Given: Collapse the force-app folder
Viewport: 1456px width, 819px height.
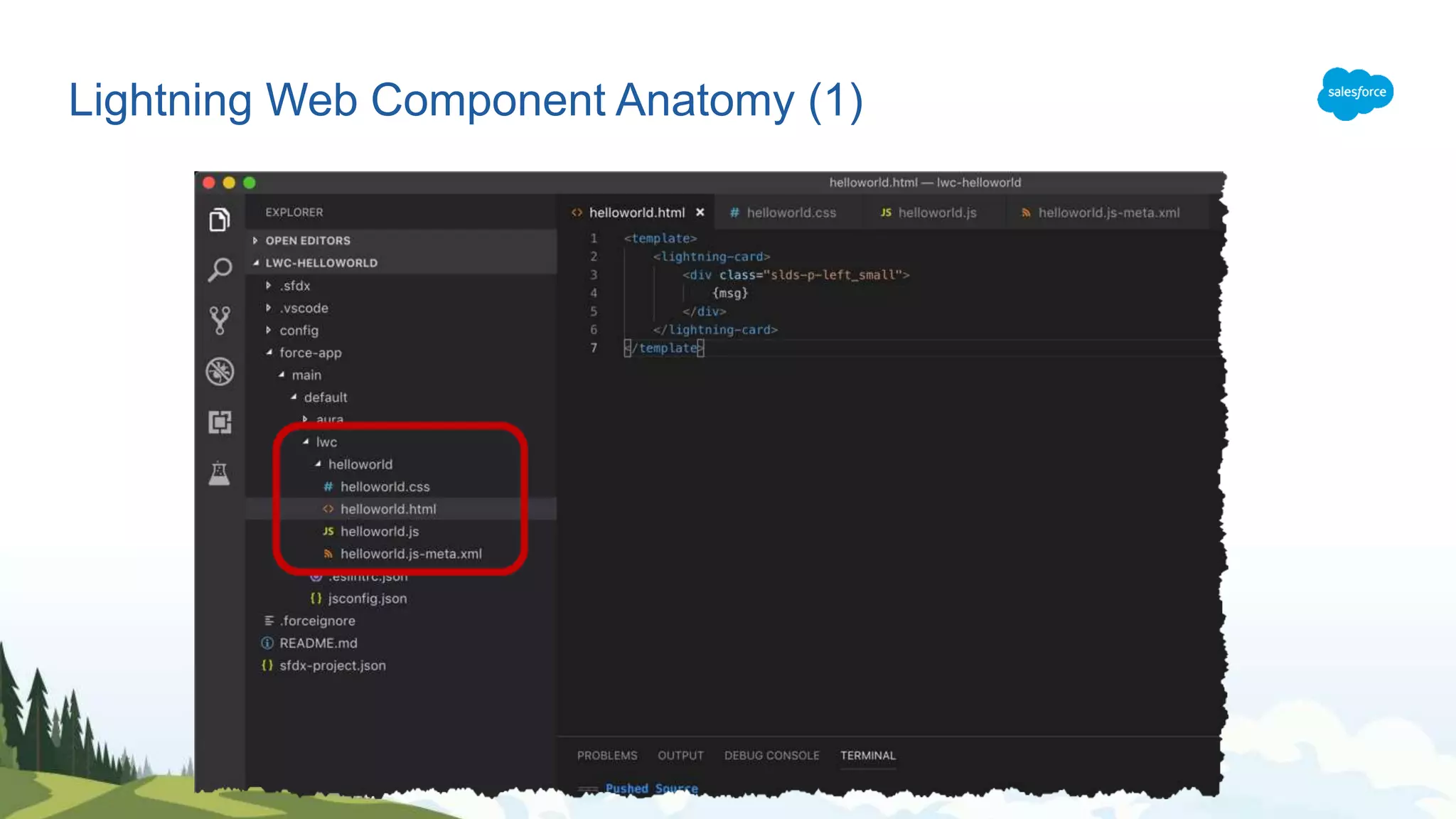Looking at the screenshot, I should 269,353.
